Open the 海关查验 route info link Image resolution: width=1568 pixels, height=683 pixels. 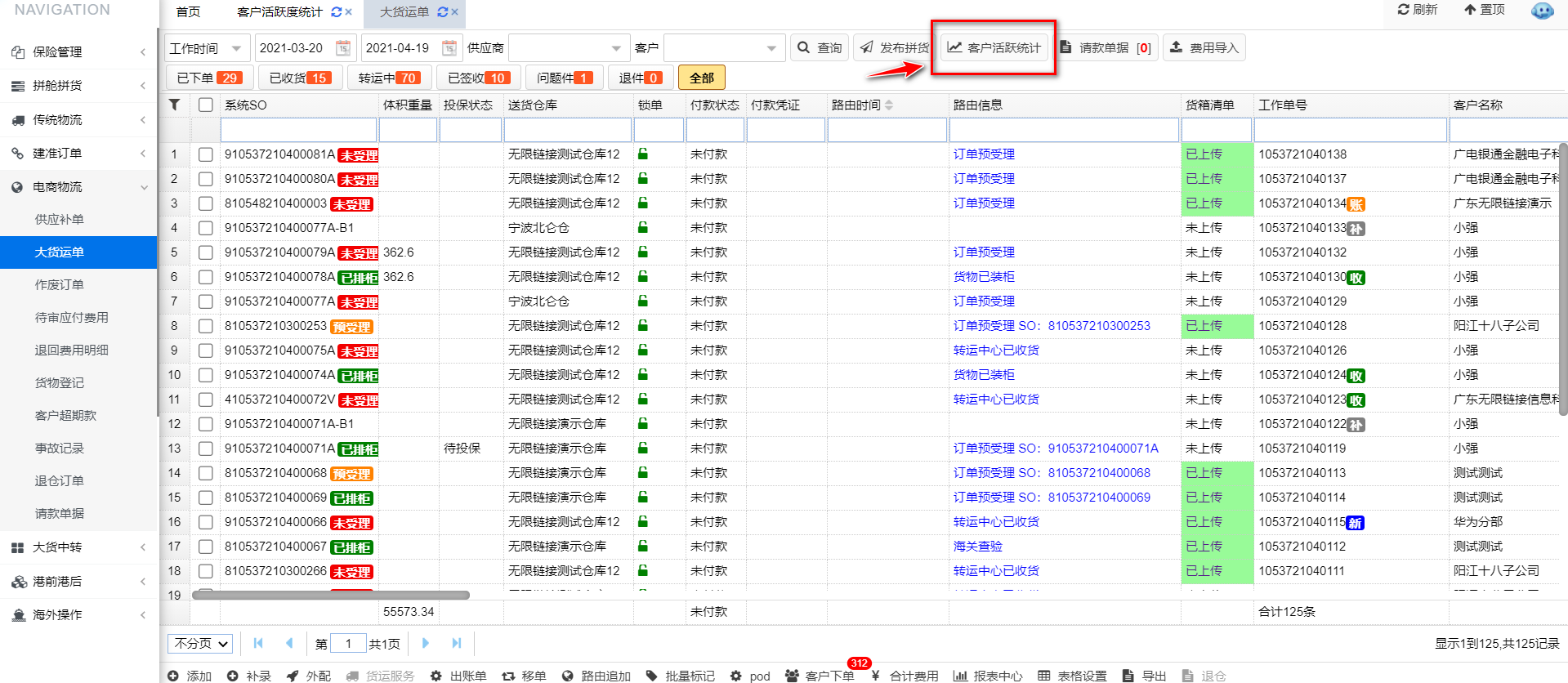[x=977, y=547]
